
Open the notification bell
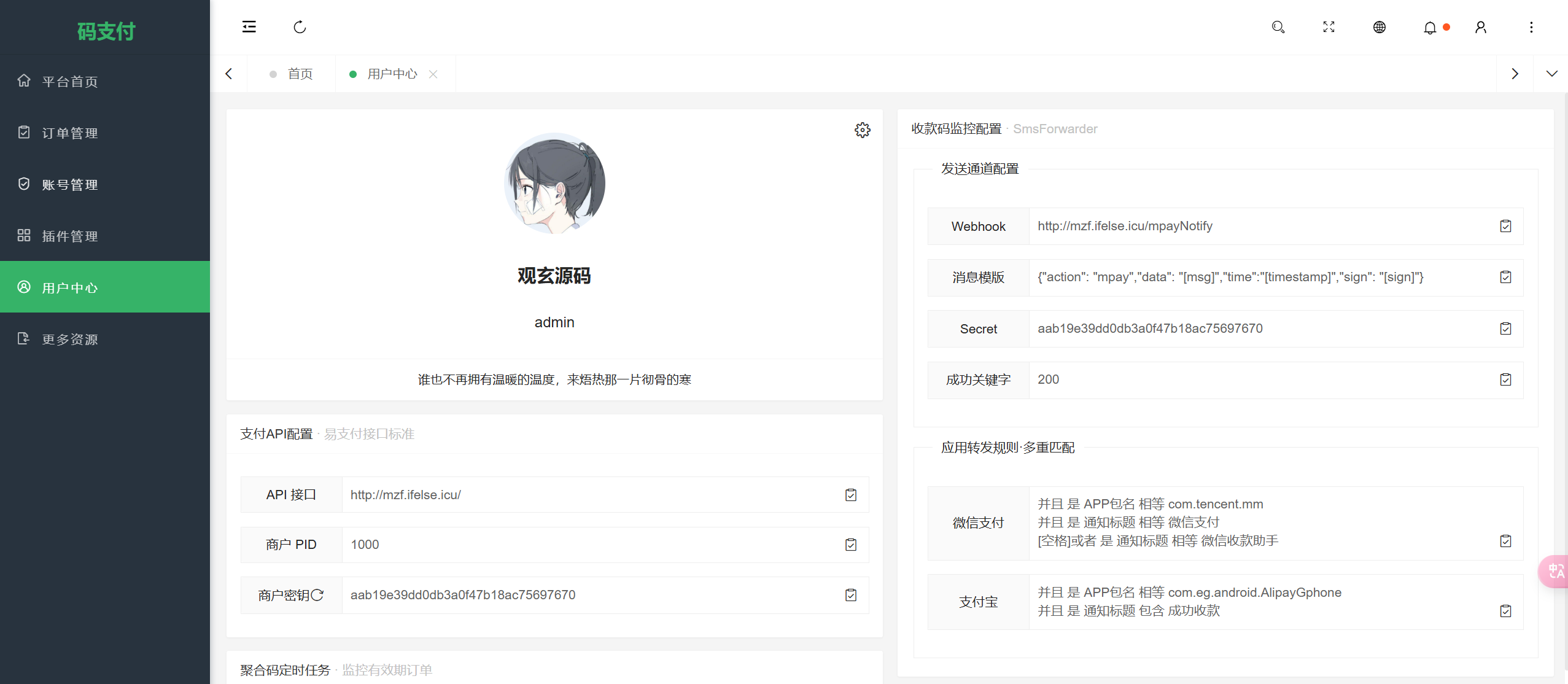click(1430, 28)
